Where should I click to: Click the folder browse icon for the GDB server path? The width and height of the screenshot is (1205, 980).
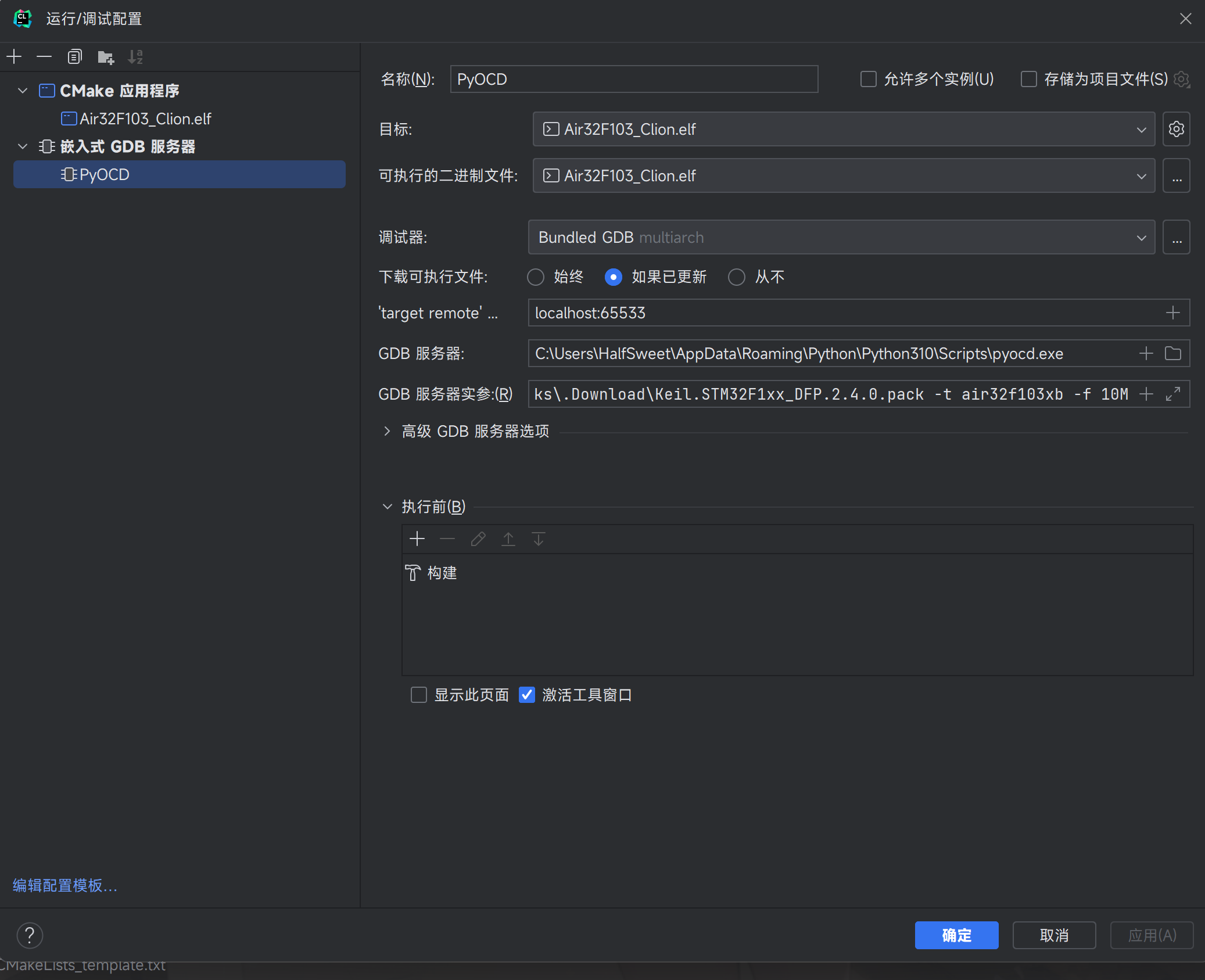coord(1172,353)
